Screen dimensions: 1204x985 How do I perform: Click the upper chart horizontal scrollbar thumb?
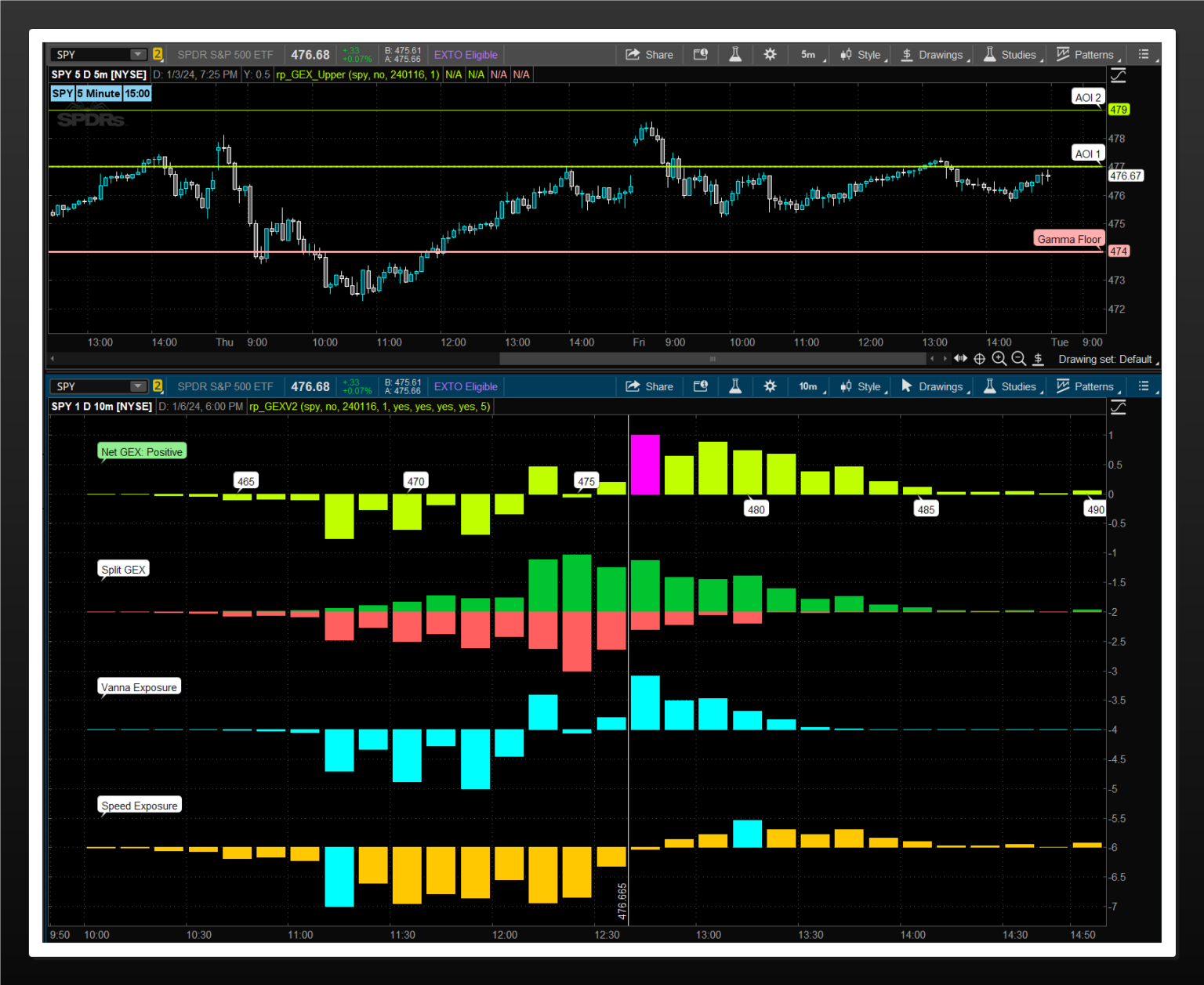point(713,358)
